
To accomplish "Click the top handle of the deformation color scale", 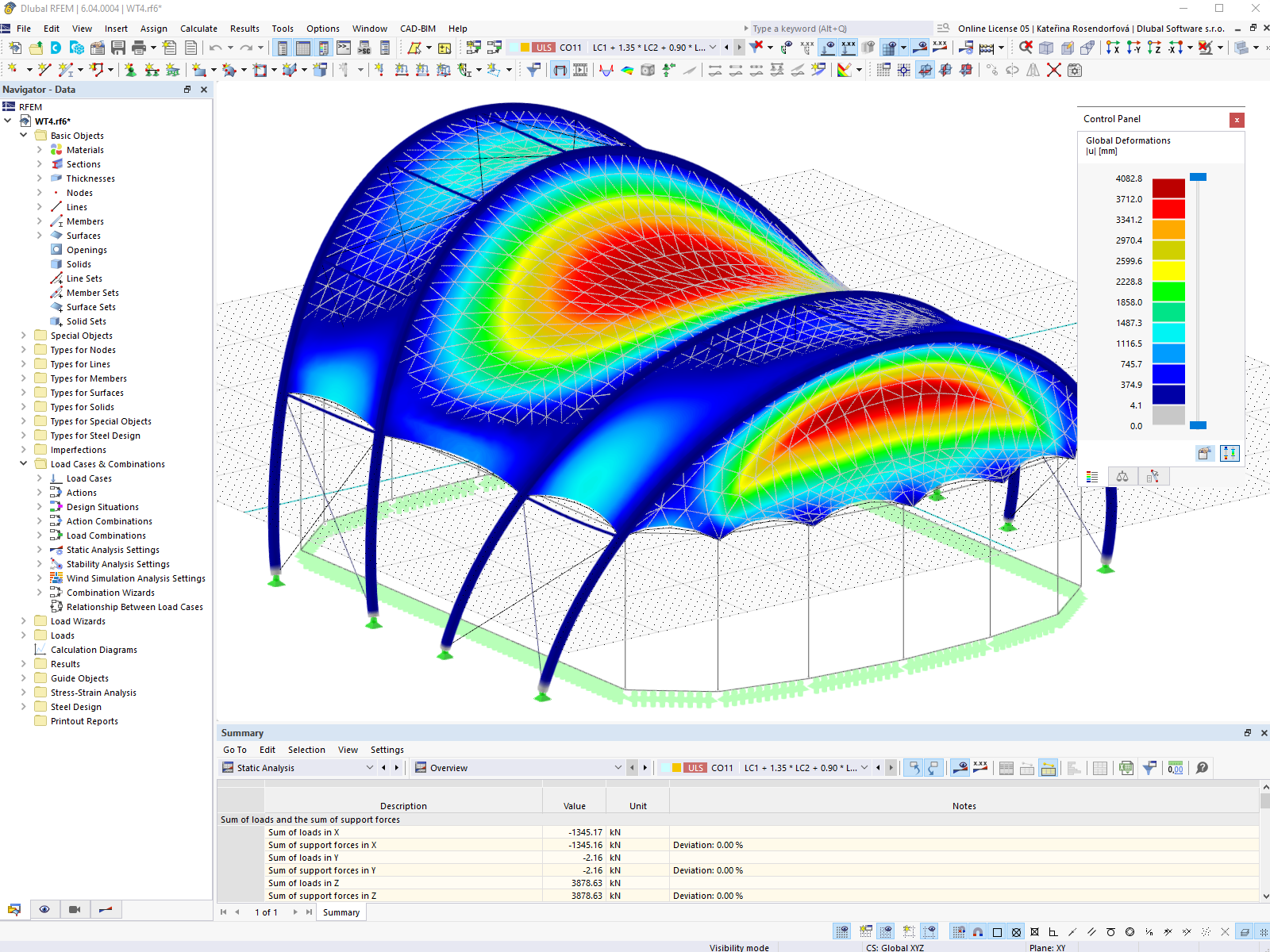I will (x=1199, y=177).
